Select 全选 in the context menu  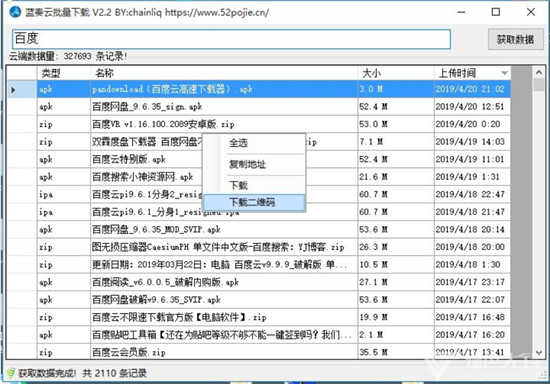(x=239, y=143)
